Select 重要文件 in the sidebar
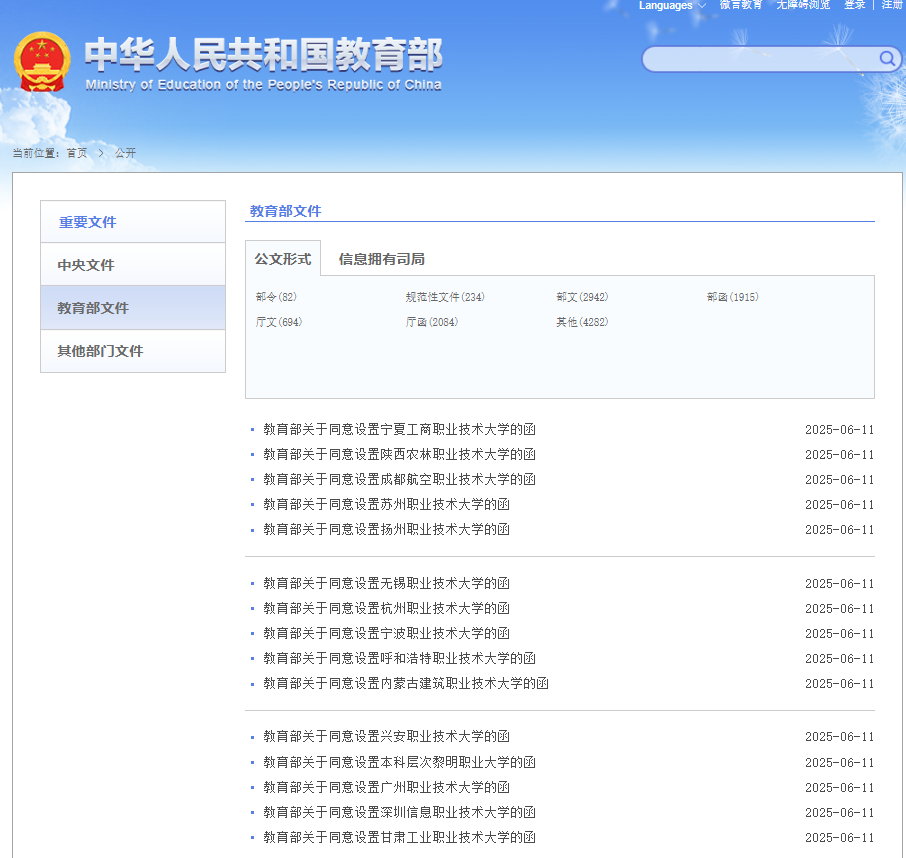This screenshot has width=906, height=858. pyautogui.click(x=133, y=222)
